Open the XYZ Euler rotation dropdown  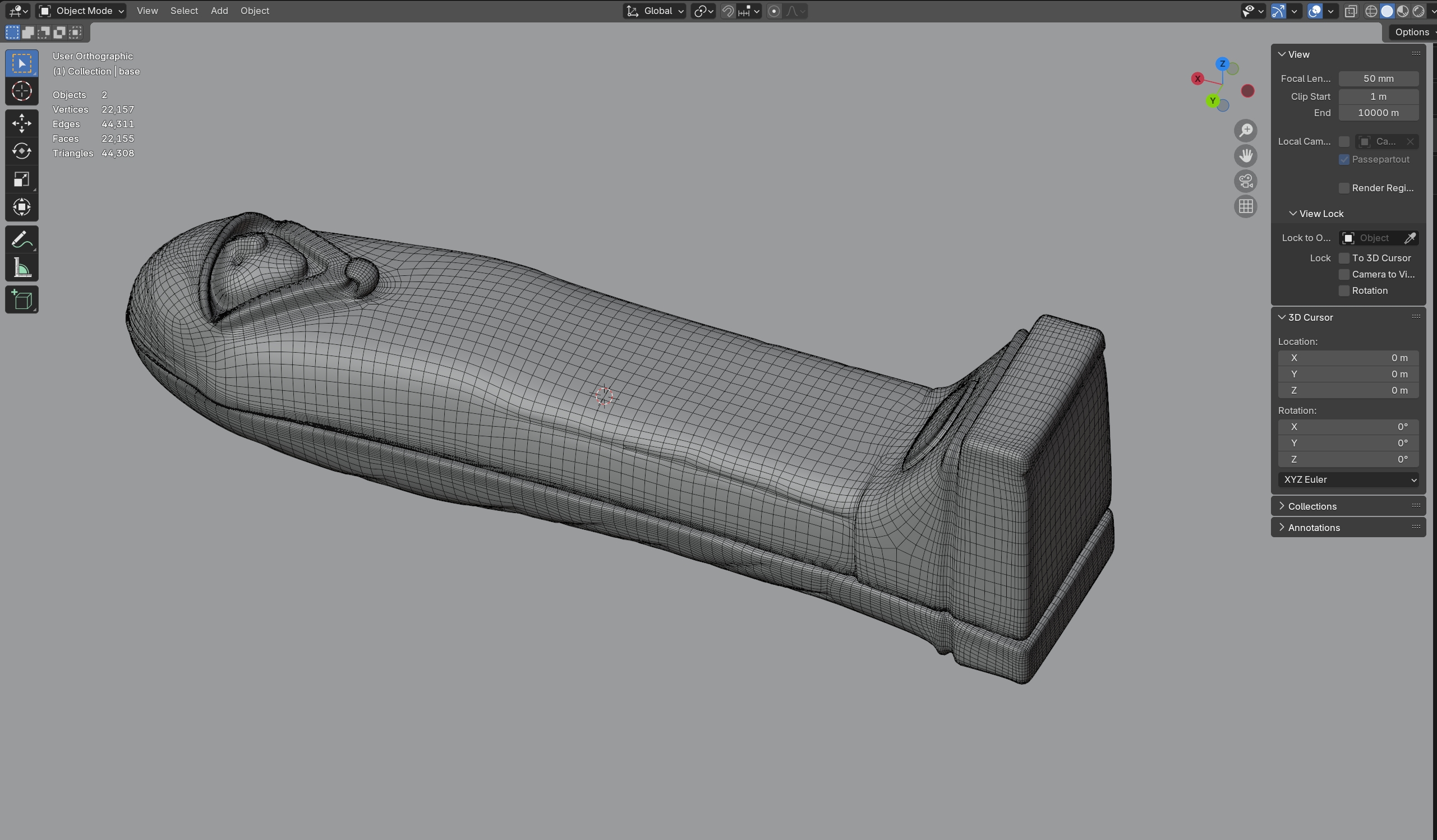click(1348, 479)
